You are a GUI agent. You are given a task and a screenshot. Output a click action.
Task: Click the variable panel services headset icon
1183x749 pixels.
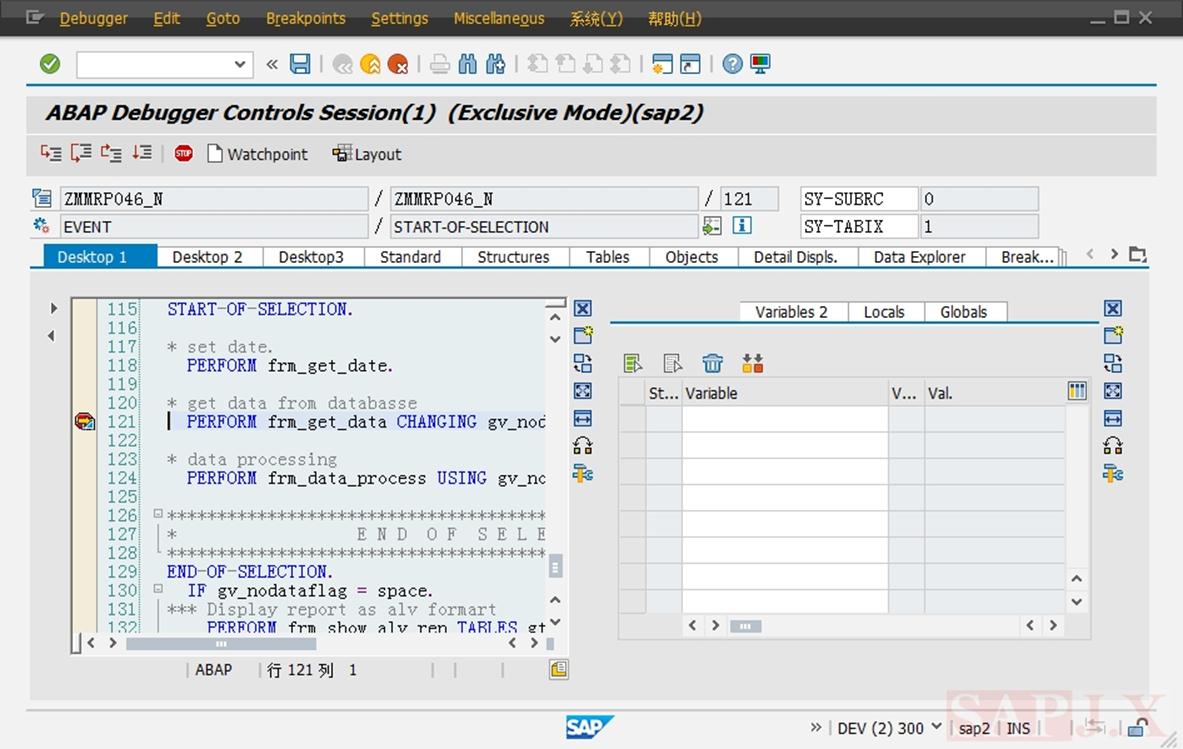pyautogui.click(x=1113, y=446)
